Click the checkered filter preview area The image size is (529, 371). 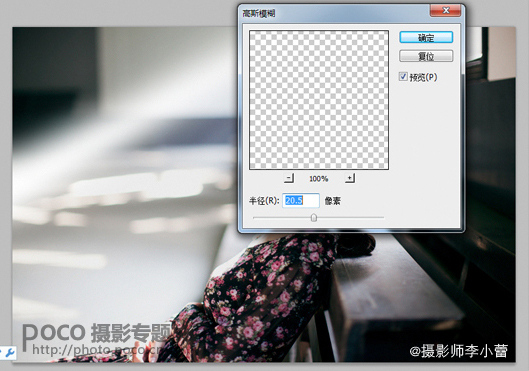319,100
